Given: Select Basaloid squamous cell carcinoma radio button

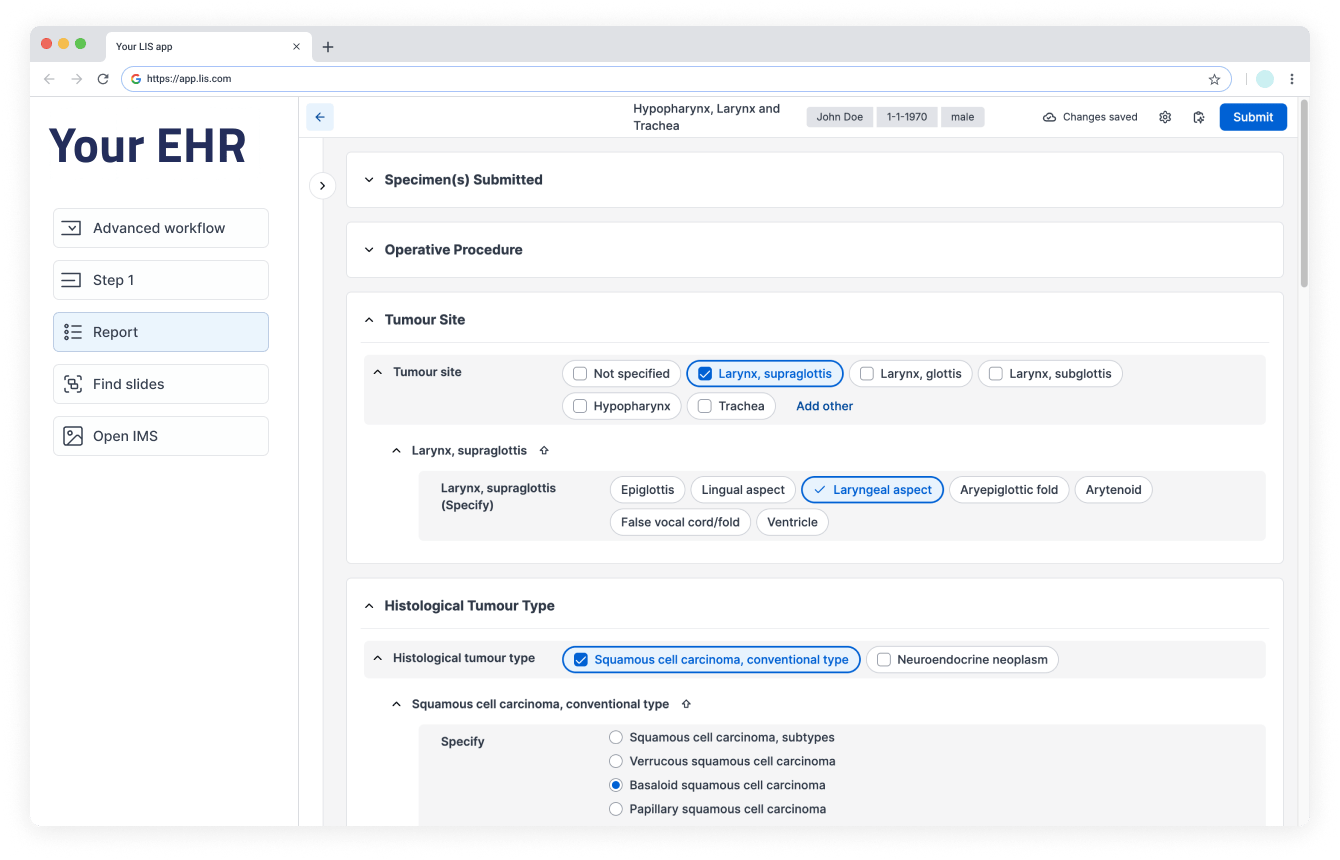Looking at the screenshot, I should [x=615, y=785].
